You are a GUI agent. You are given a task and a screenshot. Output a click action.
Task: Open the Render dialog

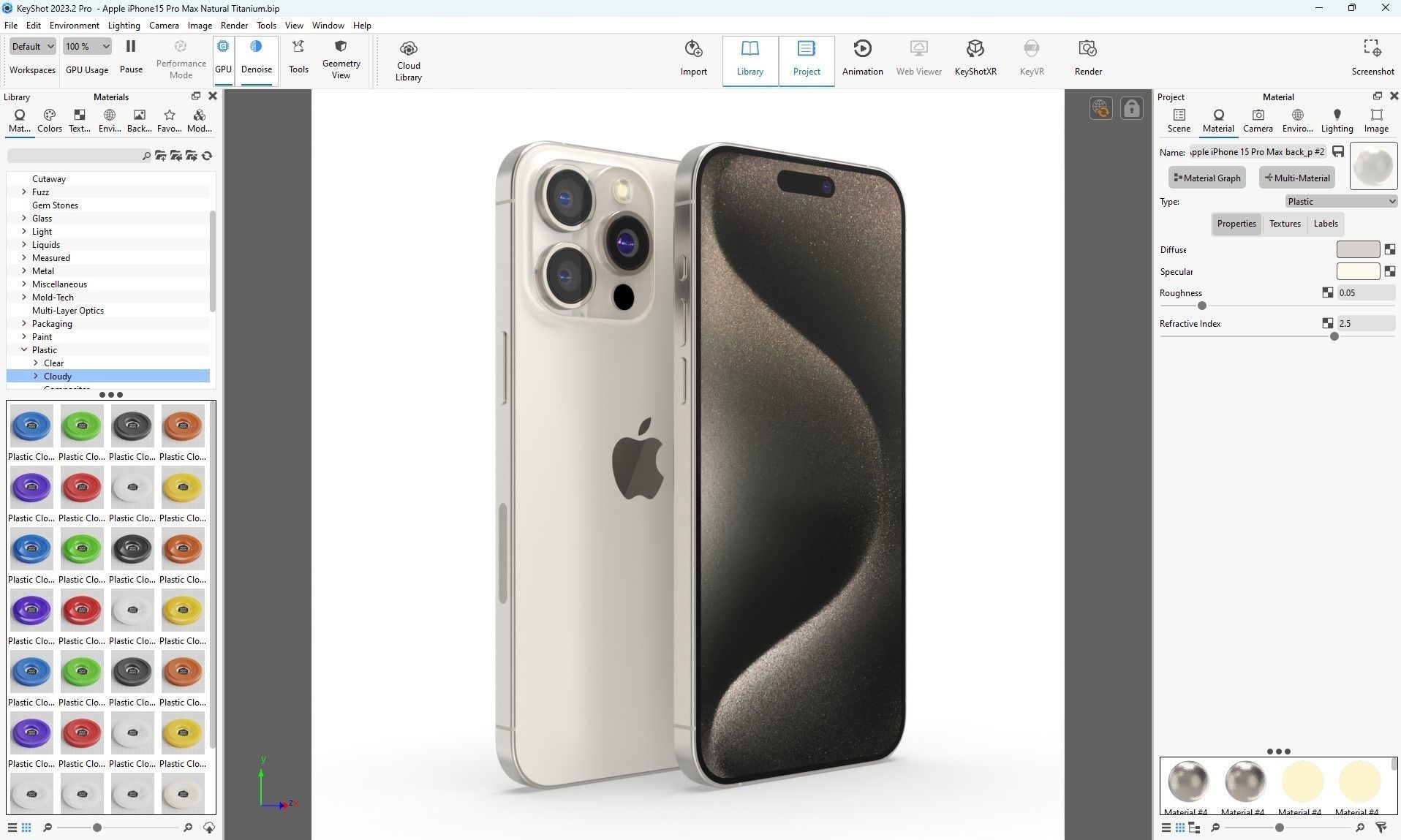point(1088,58)
